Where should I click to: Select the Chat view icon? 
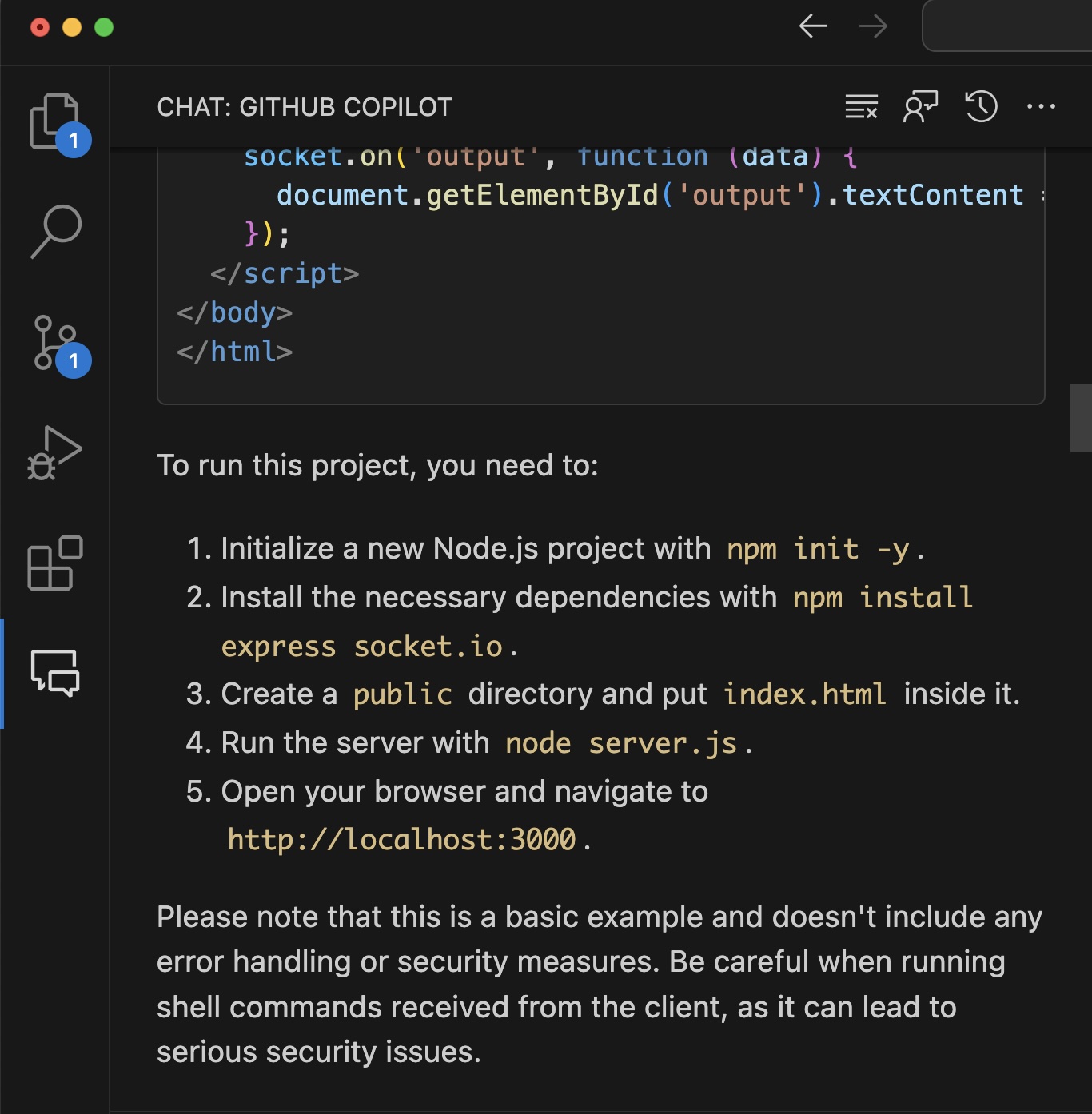55,673
